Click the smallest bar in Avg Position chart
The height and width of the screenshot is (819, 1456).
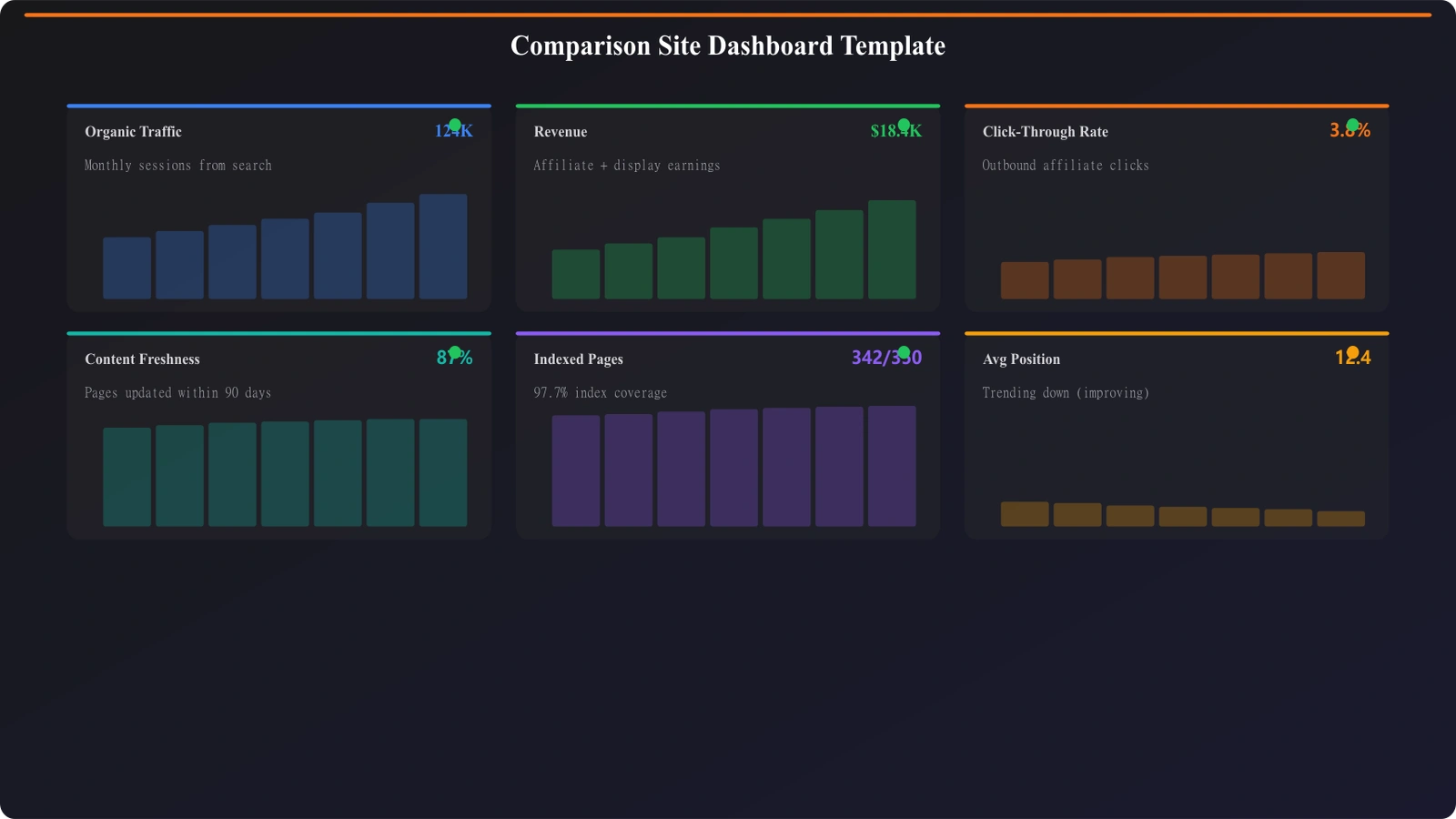point(1340,517)
